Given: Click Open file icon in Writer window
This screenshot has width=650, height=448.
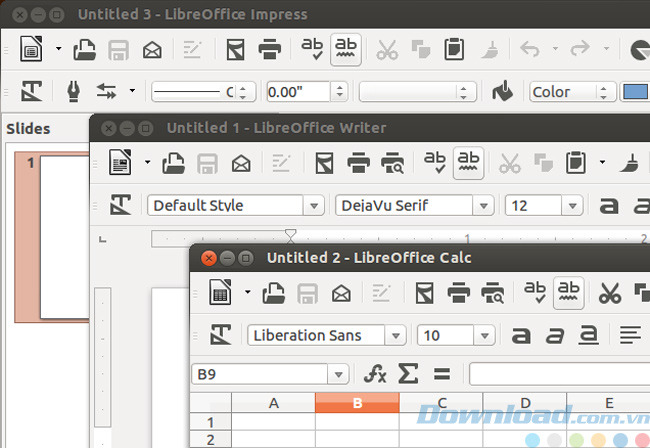Looking at the screenshot, I should 174,163.
